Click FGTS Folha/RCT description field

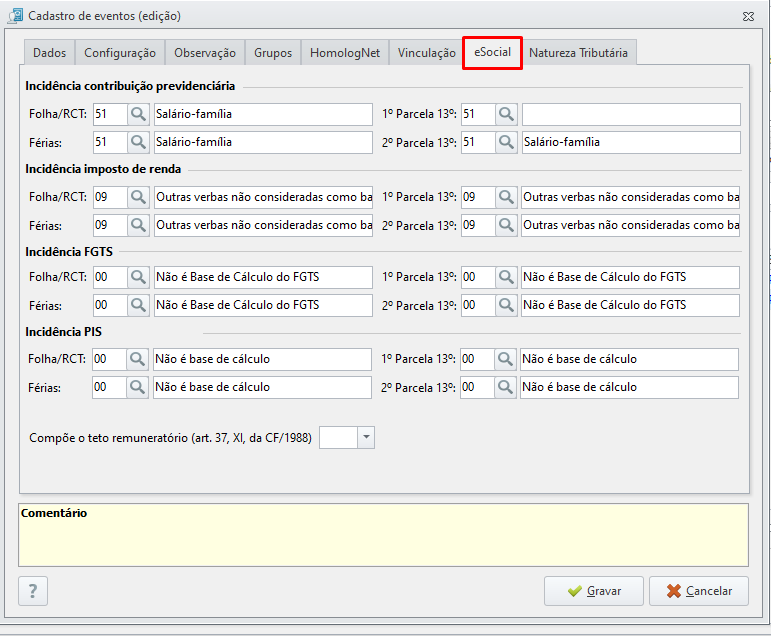(264, 277)
